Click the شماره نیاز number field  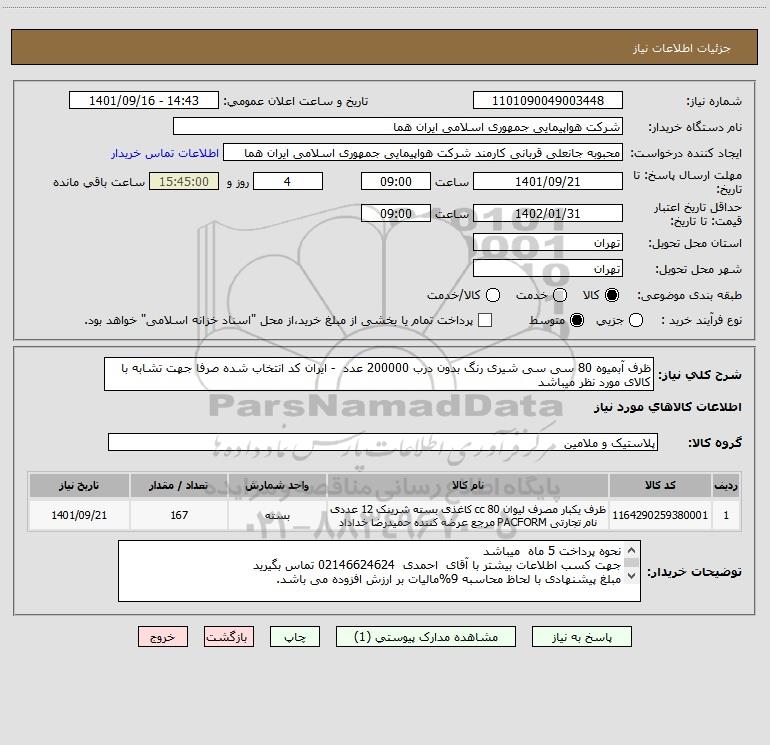pos(548,100)
